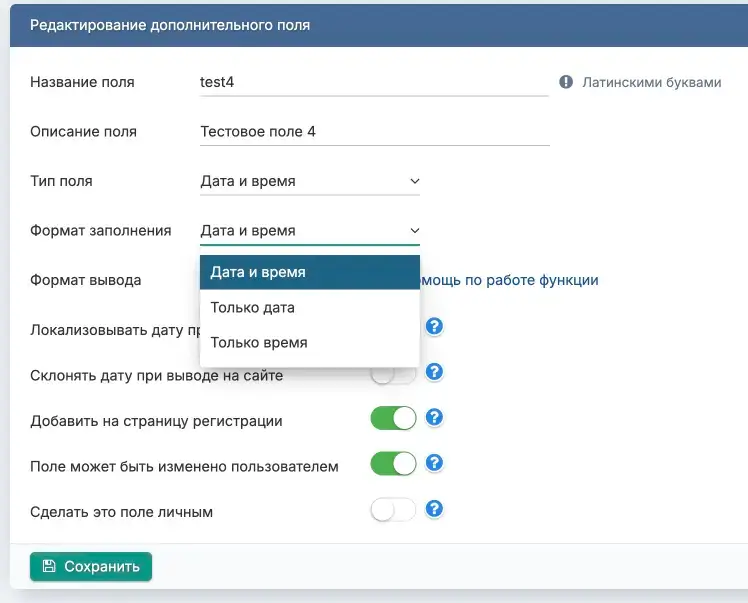Choose Только время from the list
The image size is (748, 603).
258,342
